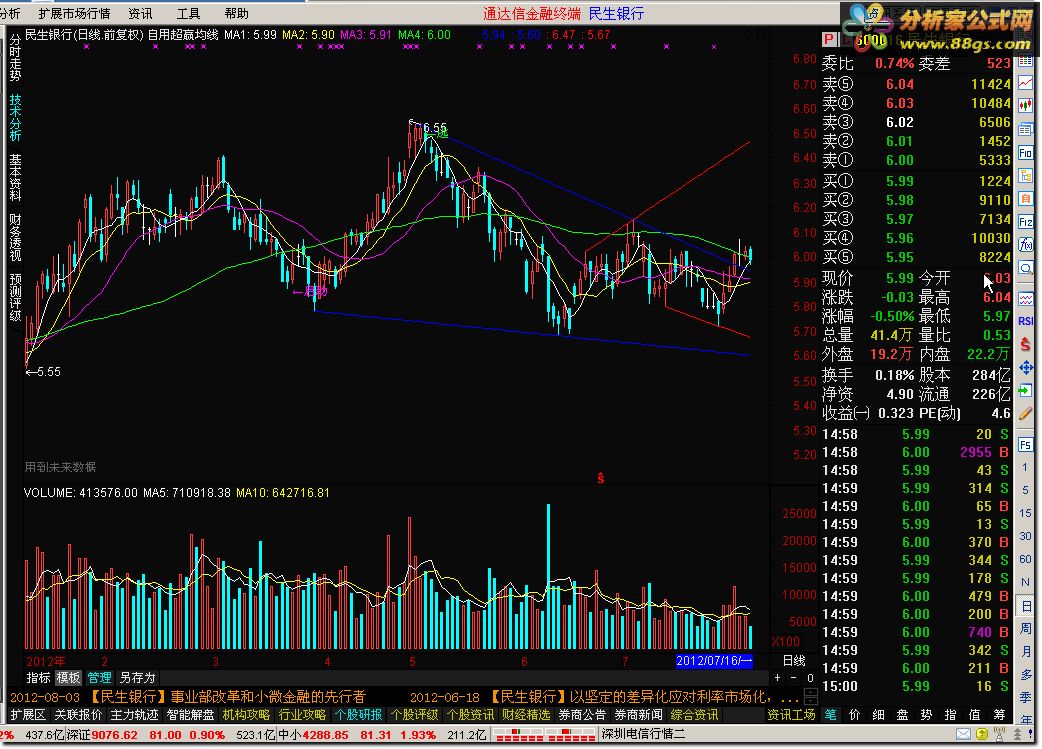This screenshot has height=749, width=1042.
Task: Click the candlestick chart icon
Action: (x=1026, y=105)
